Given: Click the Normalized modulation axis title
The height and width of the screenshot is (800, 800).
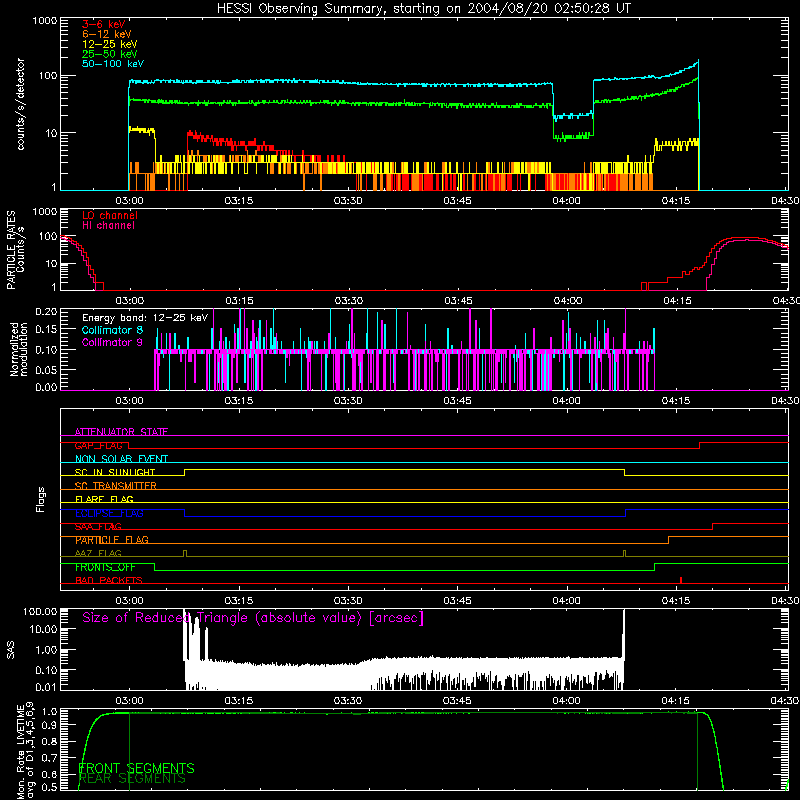Looking at the screenshot, I should tap(19, 349).
